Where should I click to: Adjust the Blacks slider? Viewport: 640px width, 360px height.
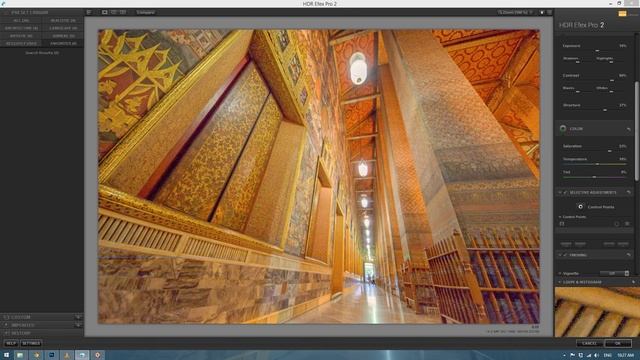(577, 91)
